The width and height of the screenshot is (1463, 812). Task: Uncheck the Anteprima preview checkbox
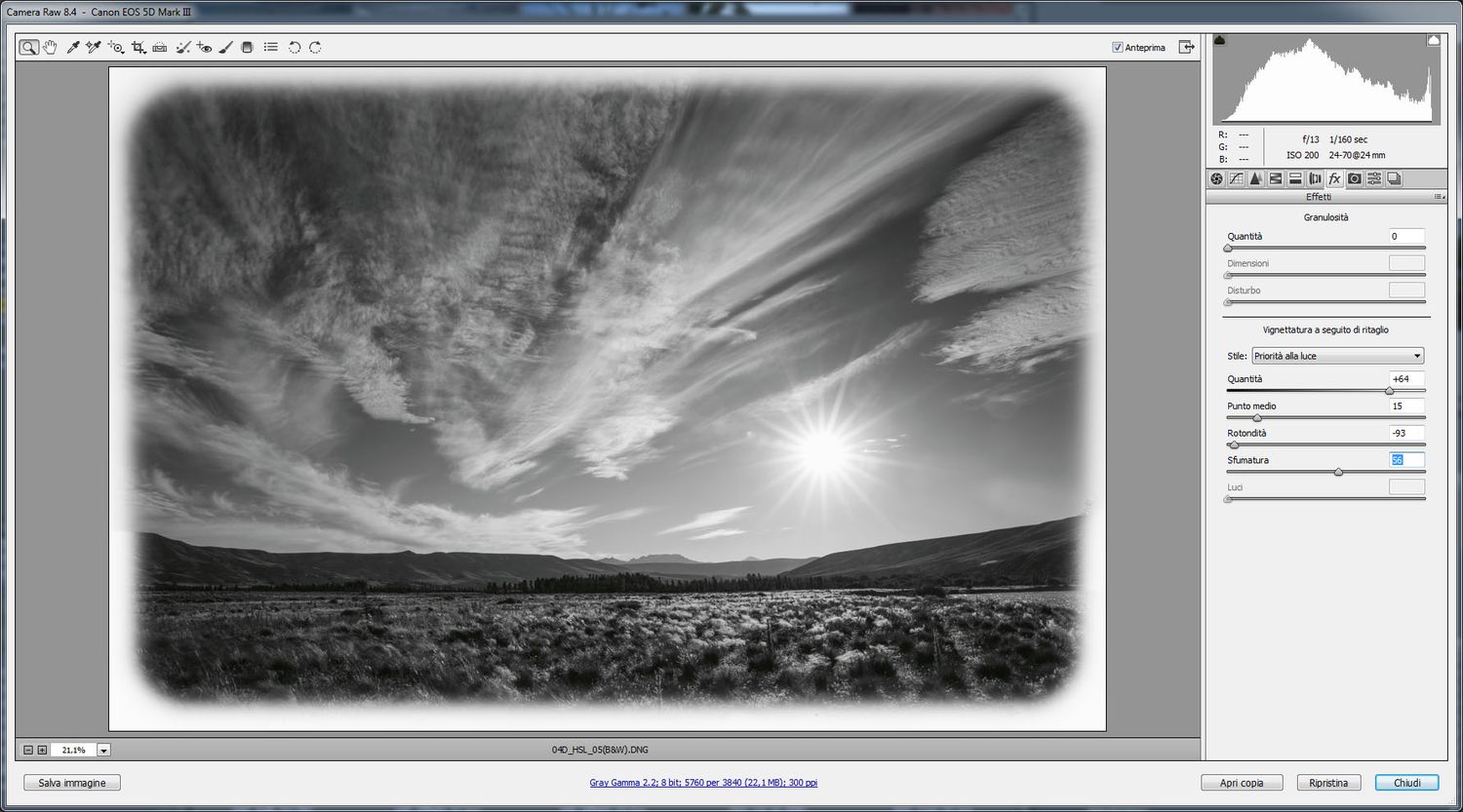click(x=1118, y=47)
